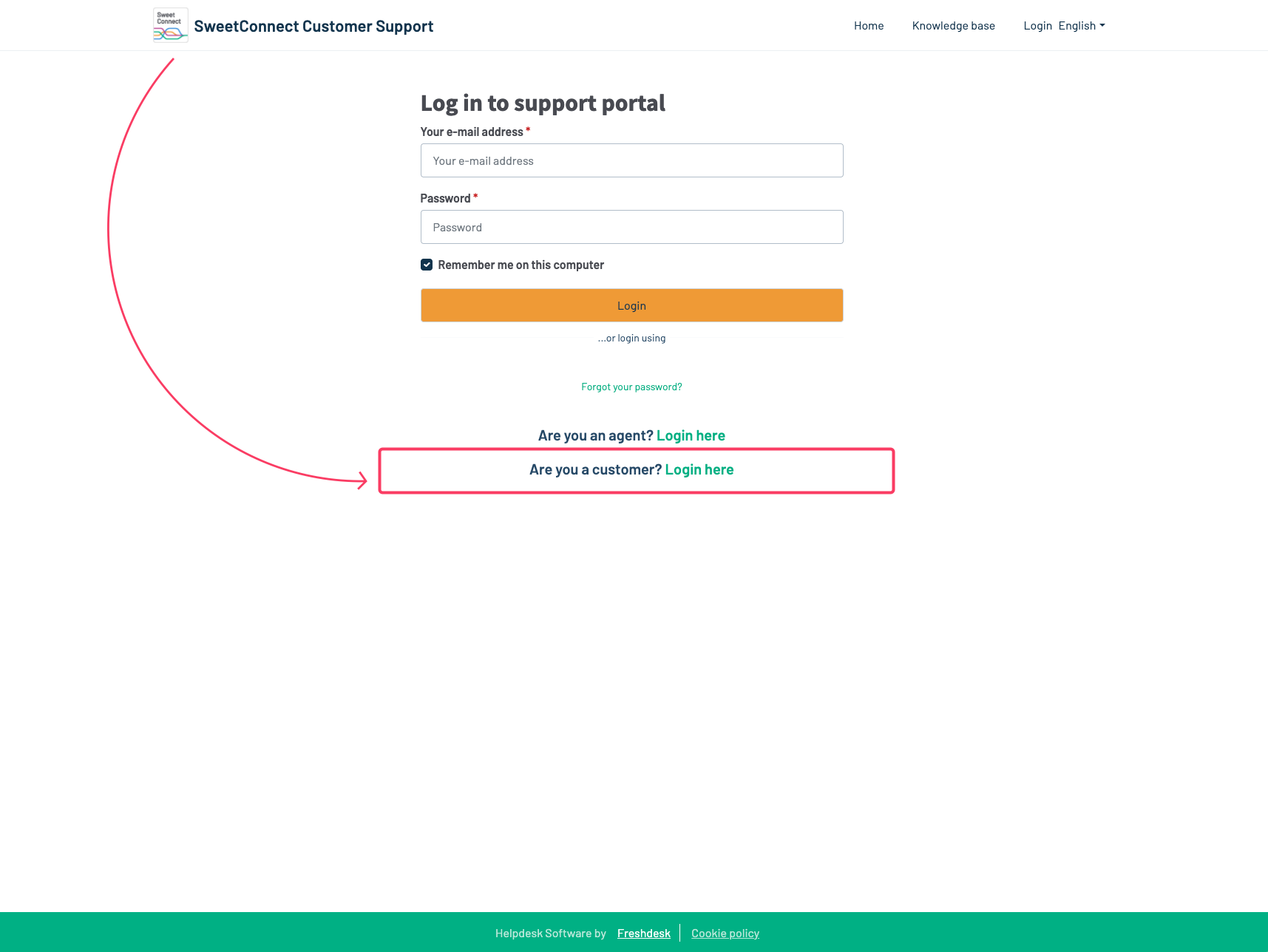Open the Forgot your password link

coord(631,387)
